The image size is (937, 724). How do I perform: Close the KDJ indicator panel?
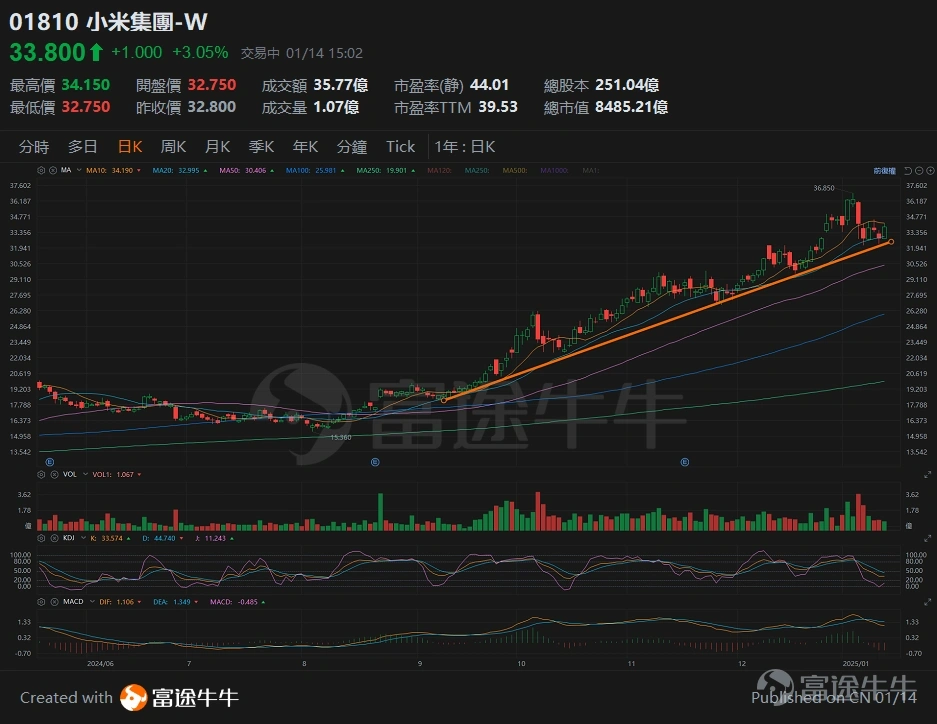54,538
